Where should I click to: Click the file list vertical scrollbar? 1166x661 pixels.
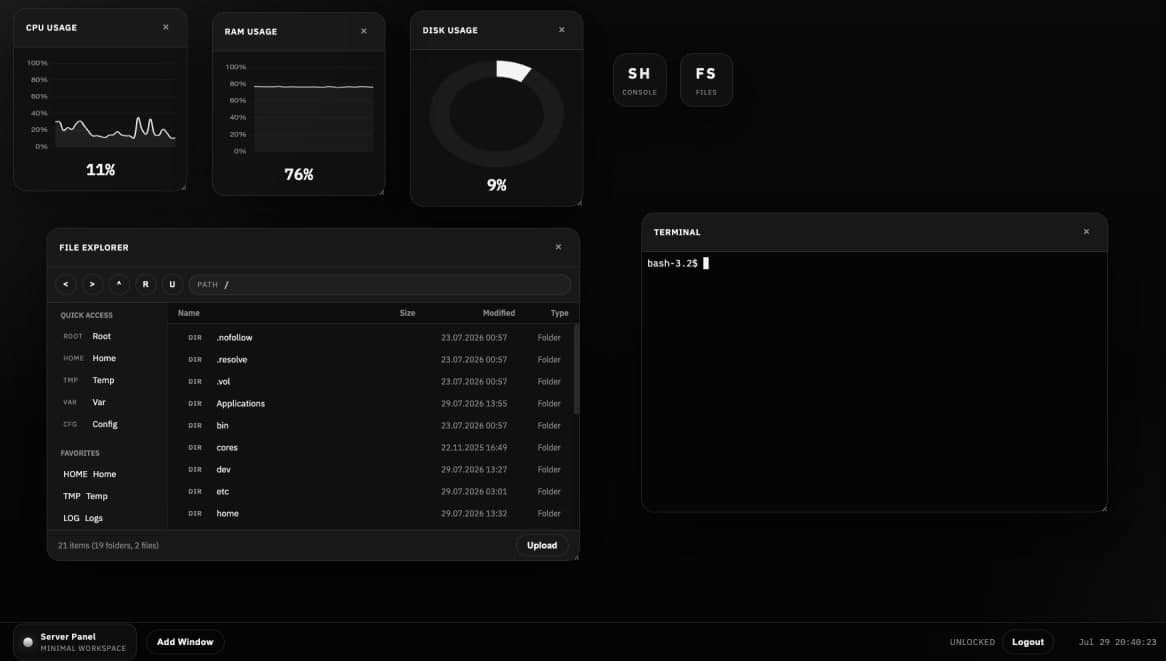click(x=576, y=370)
